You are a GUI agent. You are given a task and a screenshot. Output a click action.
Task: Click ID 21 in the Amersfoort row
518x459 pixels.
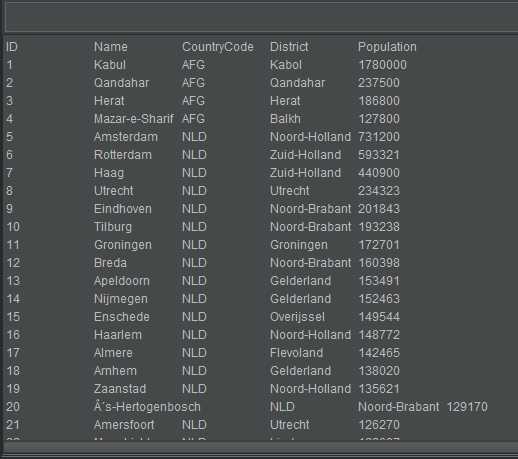point(13,425)
